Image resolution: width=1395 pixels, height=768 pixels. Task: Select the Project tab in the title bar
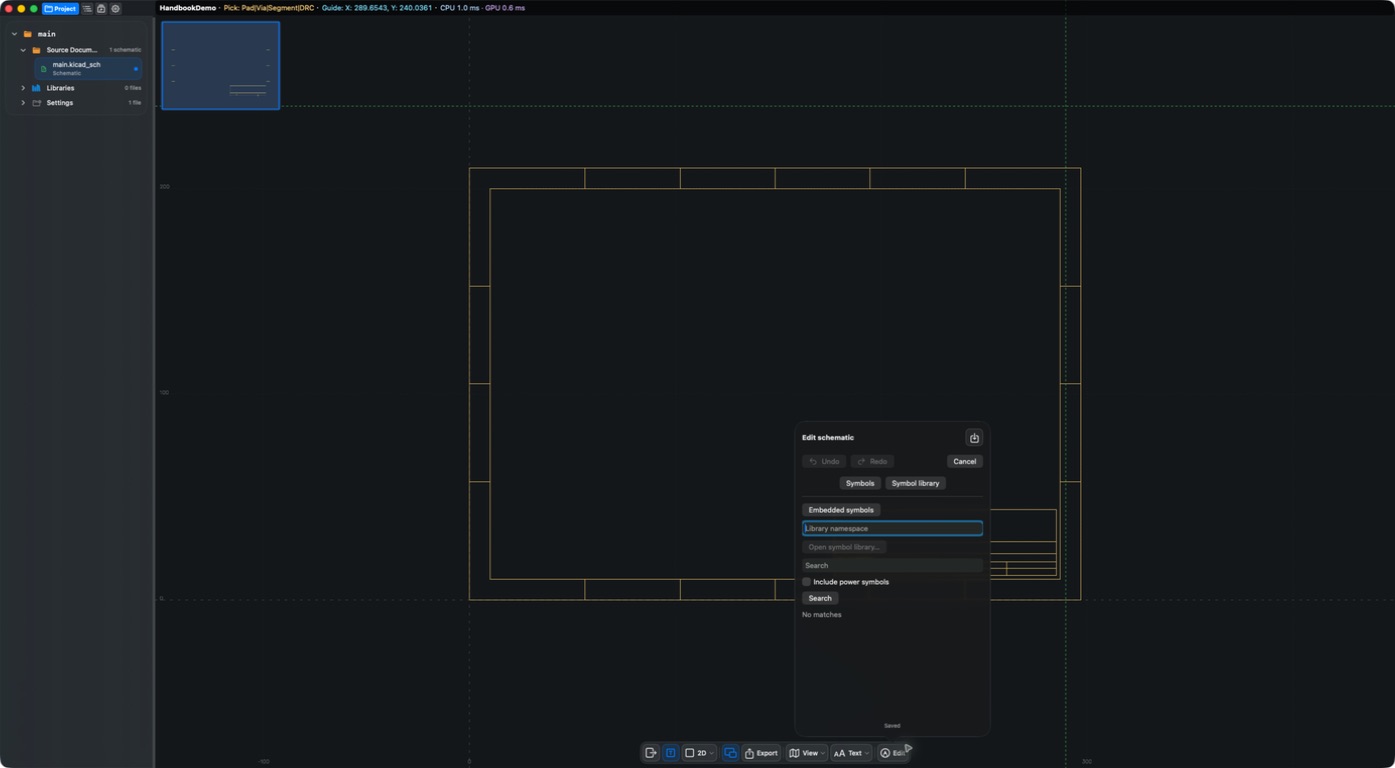coord(60,9)
